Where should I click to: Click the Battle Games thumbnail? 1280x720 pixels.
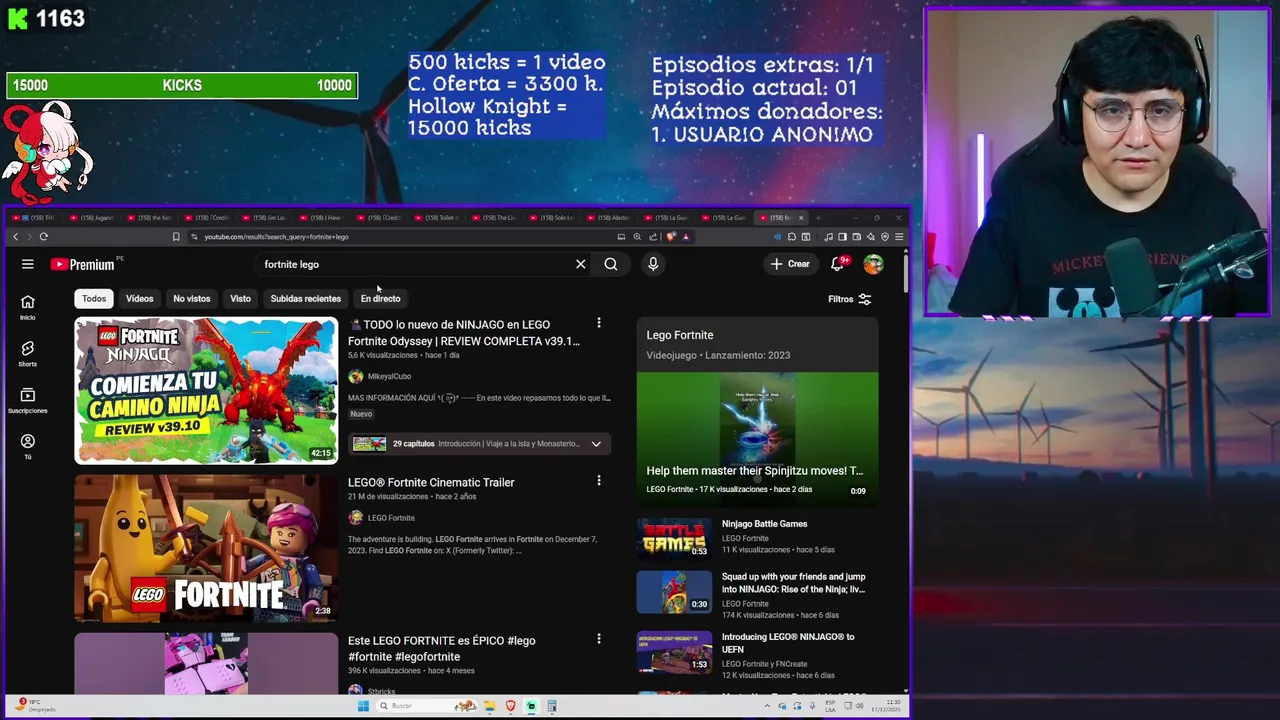point(675,538)
